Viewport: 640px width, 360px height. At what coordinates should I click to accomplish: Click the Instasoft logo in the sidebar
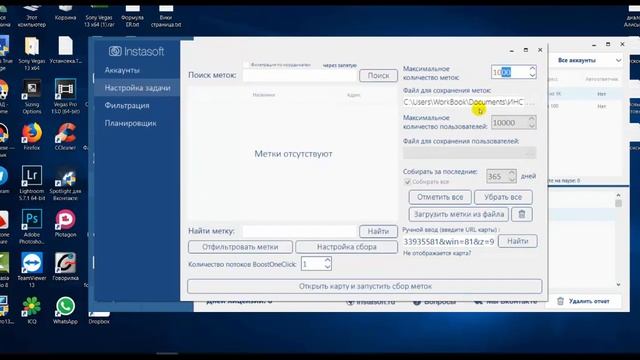136,51
